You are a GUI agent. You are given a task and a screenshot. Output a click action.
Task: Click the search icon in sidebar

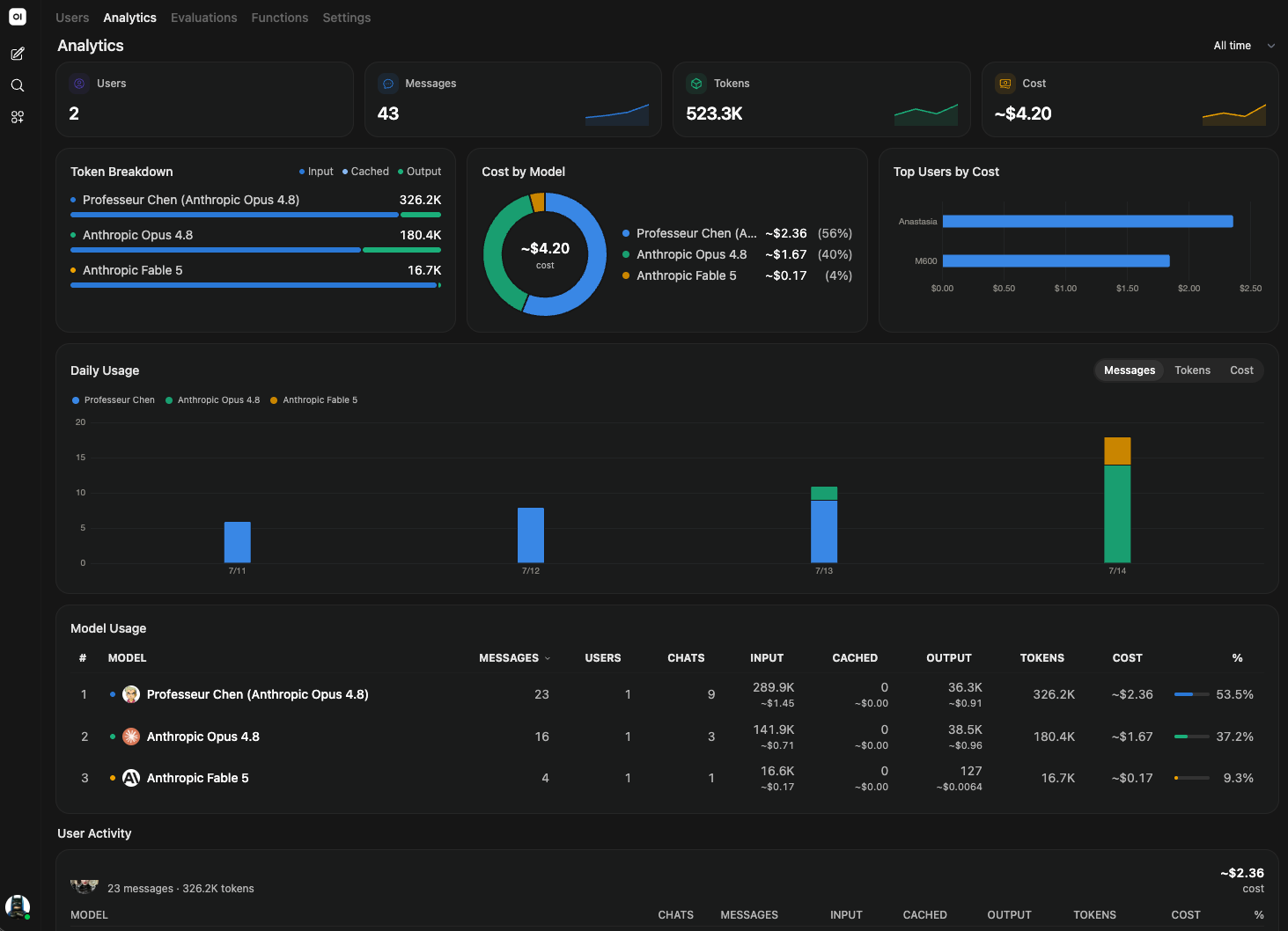(17, 85)
